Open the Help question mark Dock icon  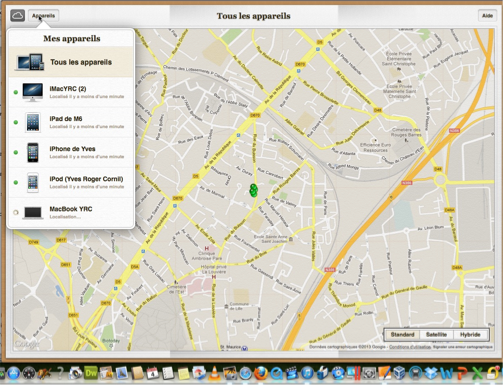coord(60,374)
